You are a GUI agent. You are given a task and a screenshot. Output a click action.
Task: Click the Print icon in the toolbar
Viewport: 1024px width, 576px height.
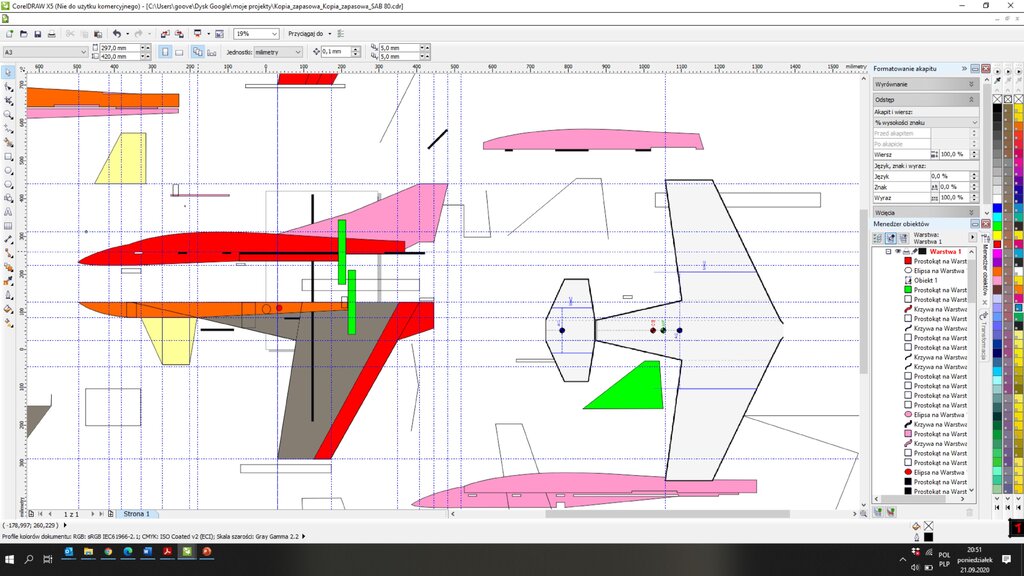click(51, 34)
